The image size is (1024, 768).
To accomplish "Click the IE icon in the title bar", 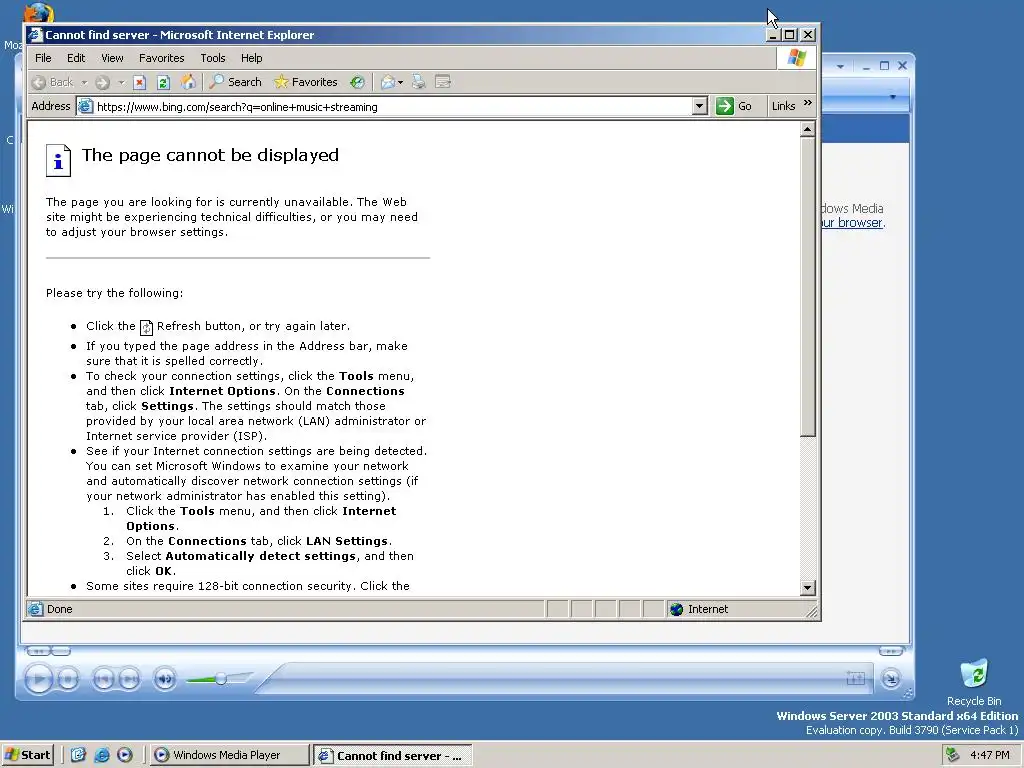I will [x=35, y=35].
